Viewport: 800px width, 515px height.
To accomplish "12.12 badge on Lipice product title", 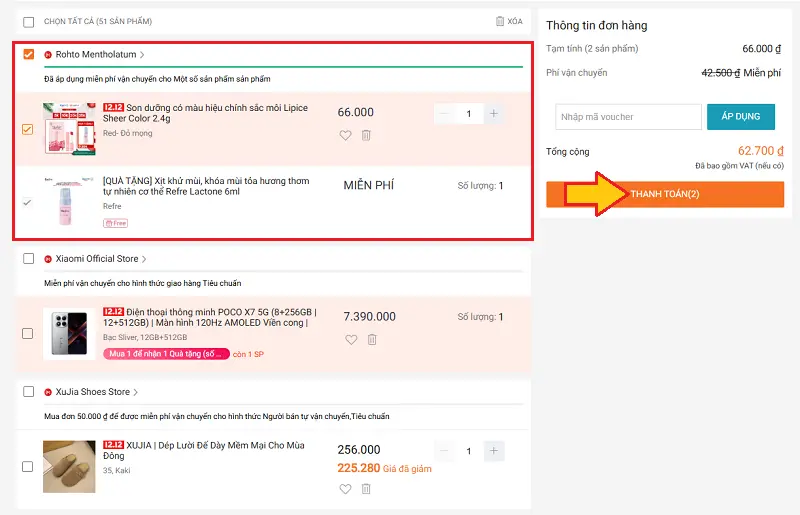I will [x=113, y=107].
